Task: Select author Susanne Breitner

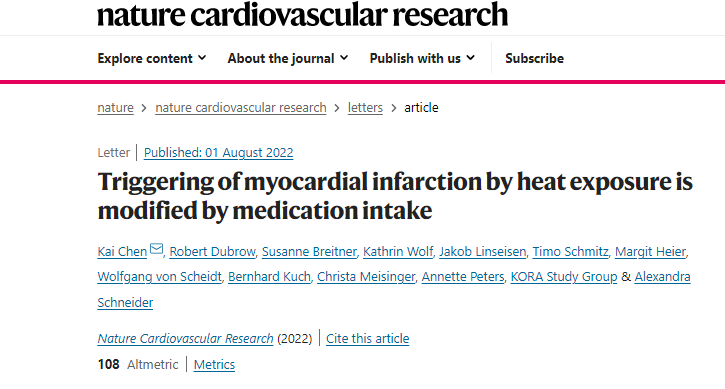Action: [x=309, y=252]
